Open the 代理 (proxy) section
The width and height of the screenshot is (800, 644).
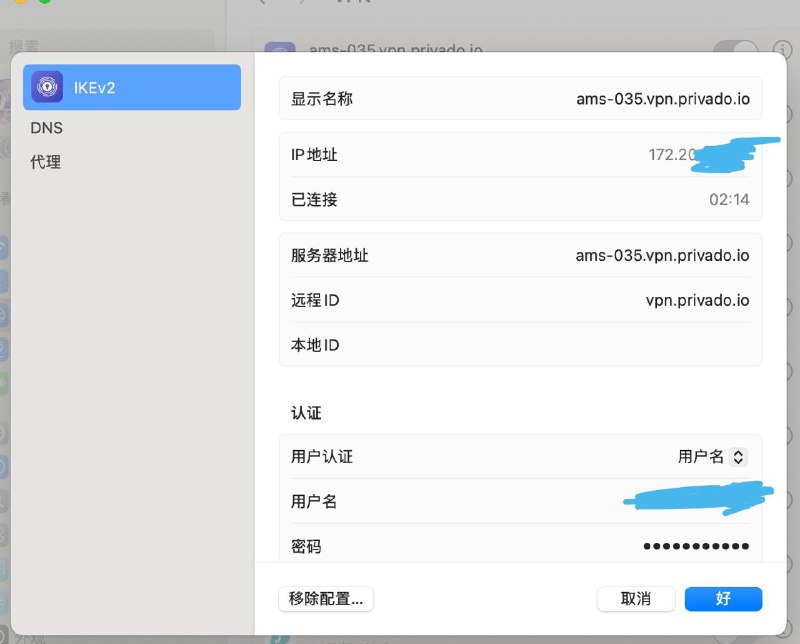pyautogui.click(x=45, y=162)
